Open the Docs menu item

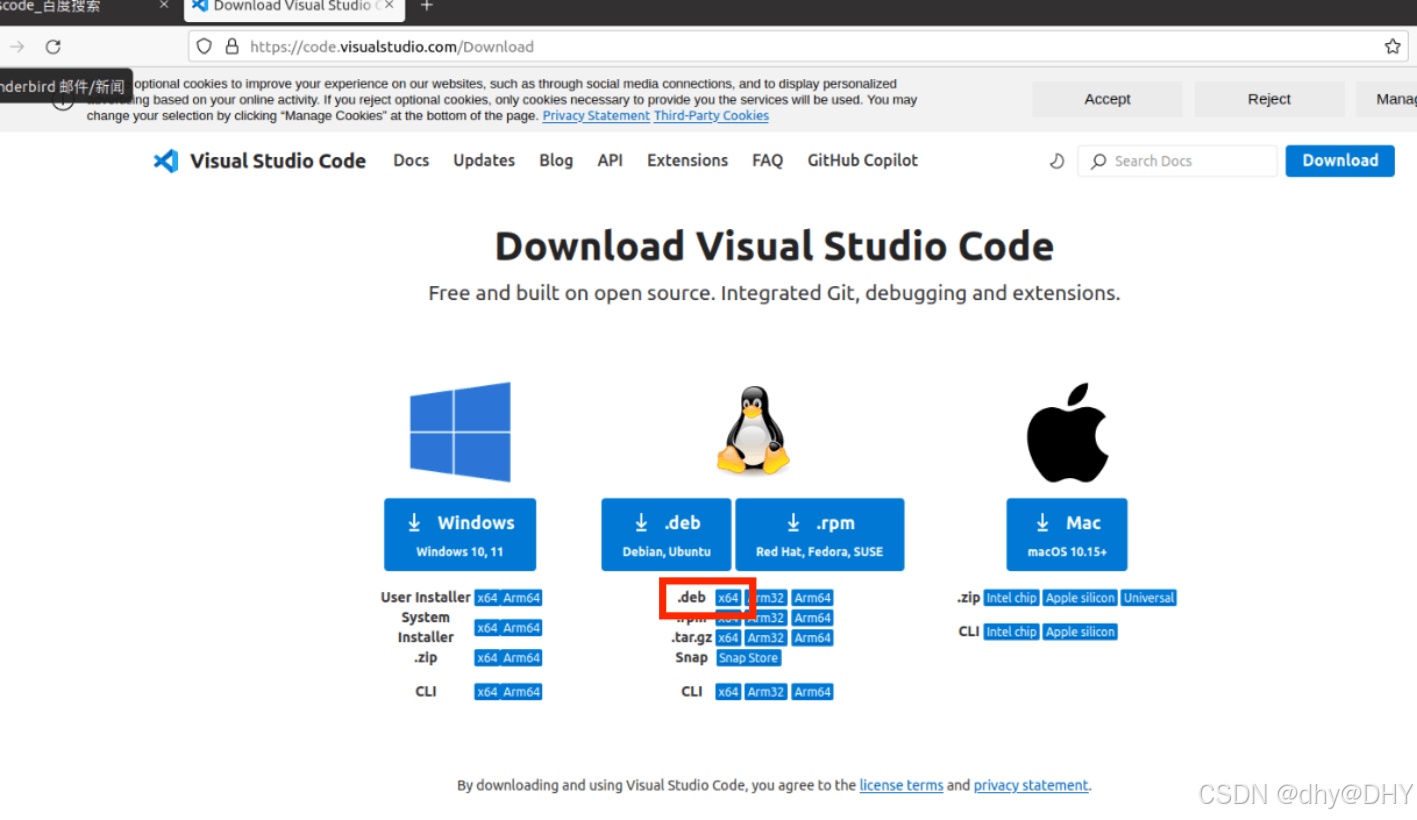coord(411,160)
